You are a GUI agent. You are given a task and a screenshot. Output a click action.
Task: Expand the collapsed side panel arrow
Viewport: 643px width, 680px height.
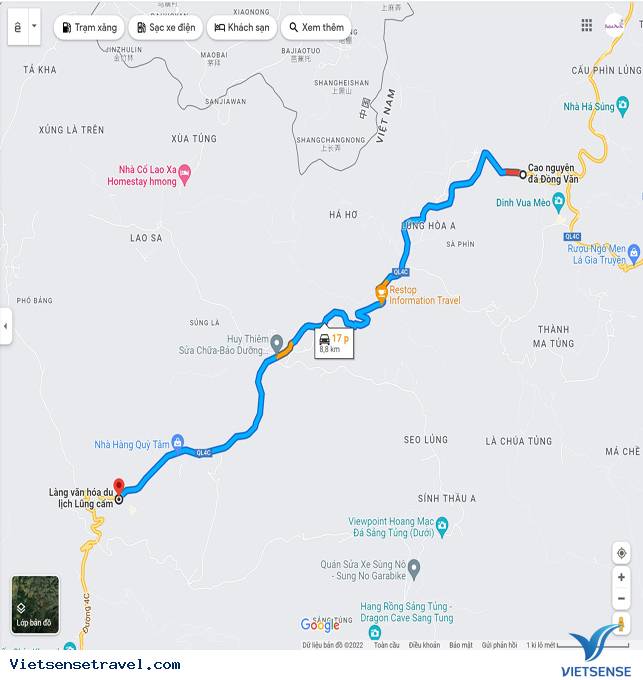click(x=5, y=326)
